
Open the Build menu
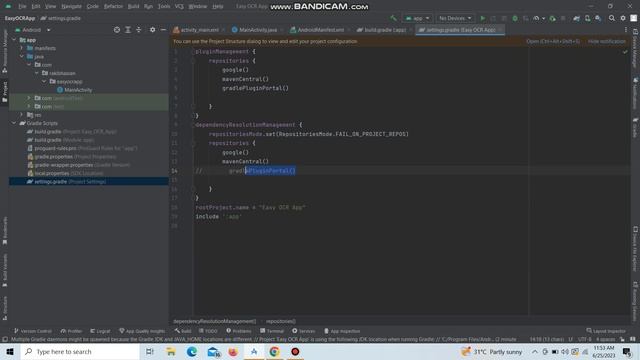click(x=133, y=7)
